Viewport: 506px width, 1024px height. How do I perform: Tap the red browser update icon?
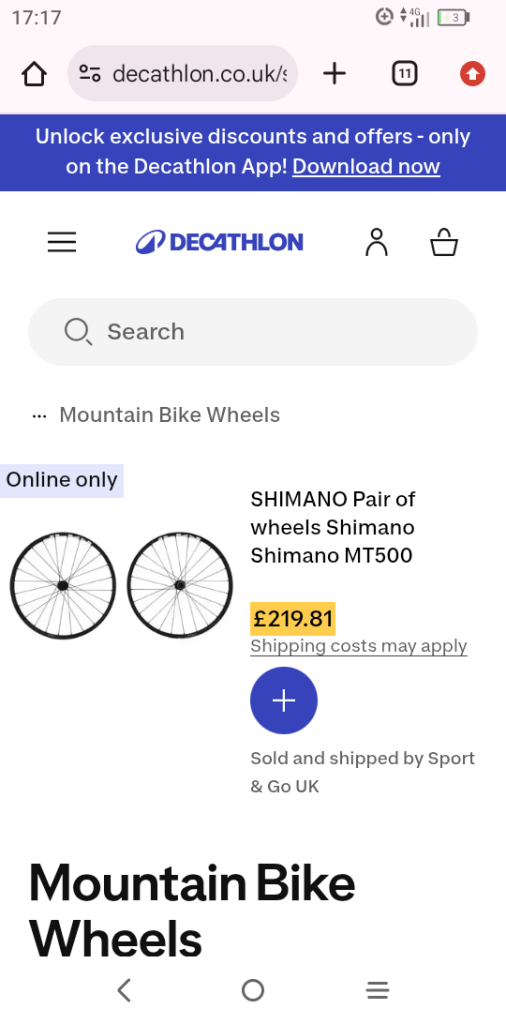(x=472, y=74)
